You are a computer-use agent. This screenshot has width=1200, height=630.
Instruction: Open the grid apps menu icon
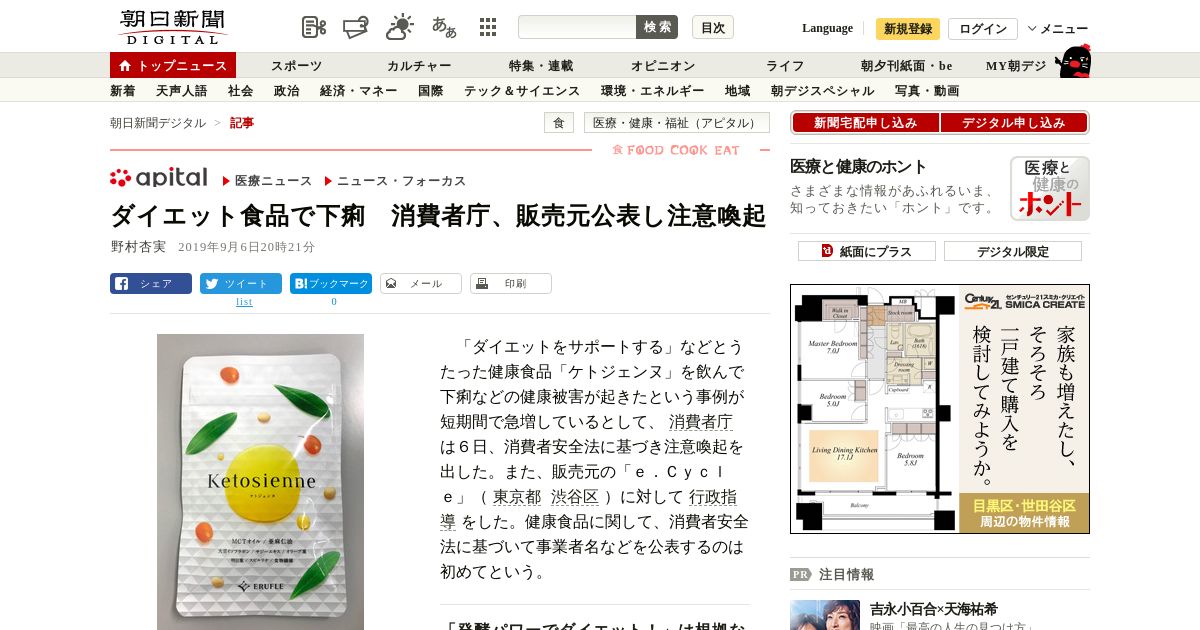pos(488,27)
